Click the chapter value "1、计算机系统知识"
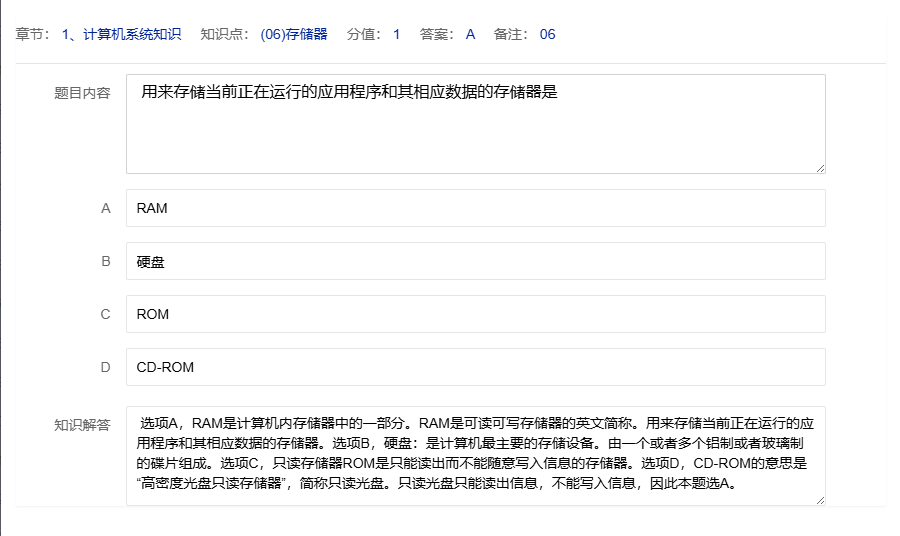Viewport: 900px width, 536px height. click(122, 34)
